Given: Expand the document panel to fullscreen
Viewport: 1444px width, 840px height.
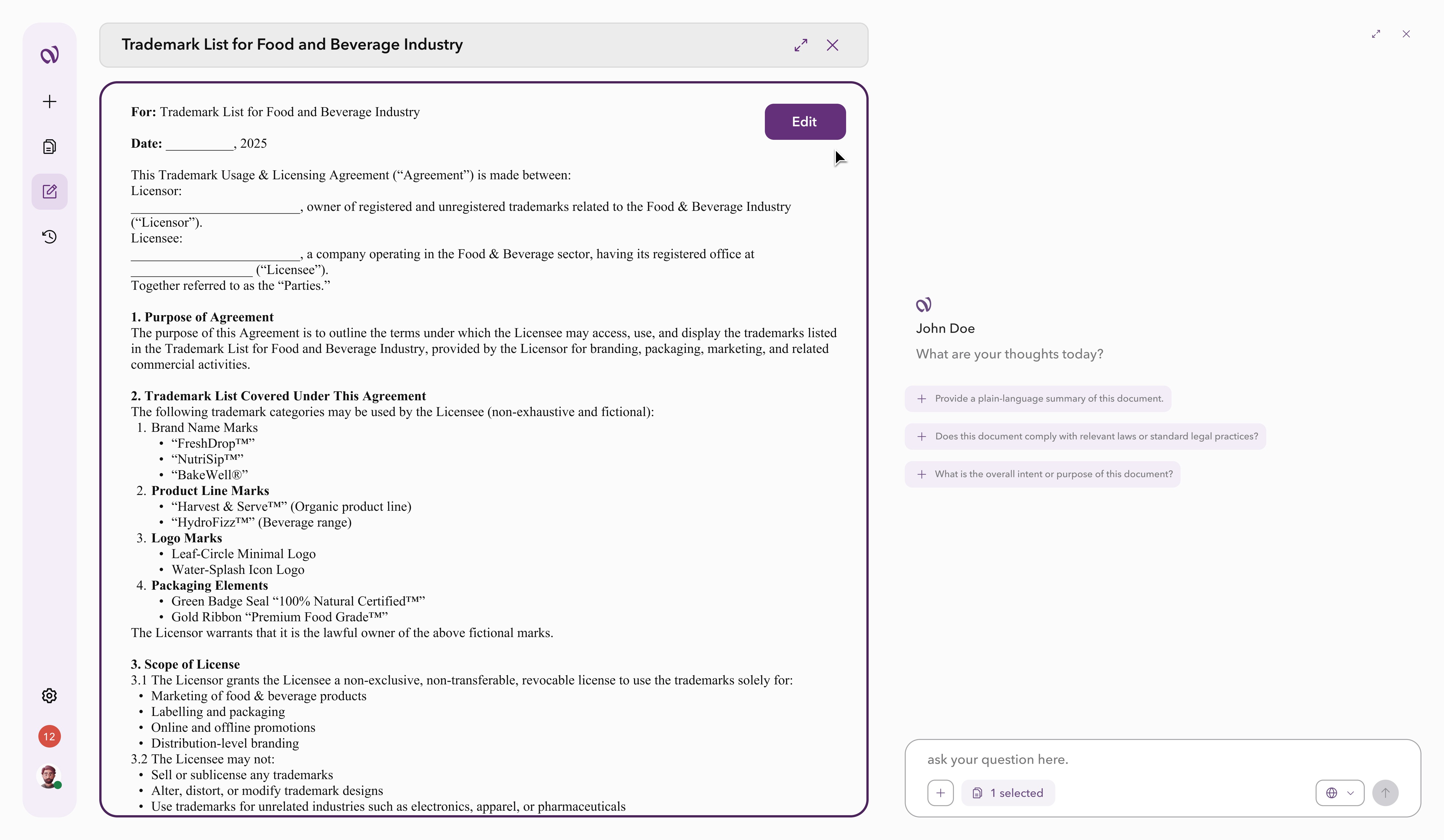Looking at the screenshot, I should [800, 45].
